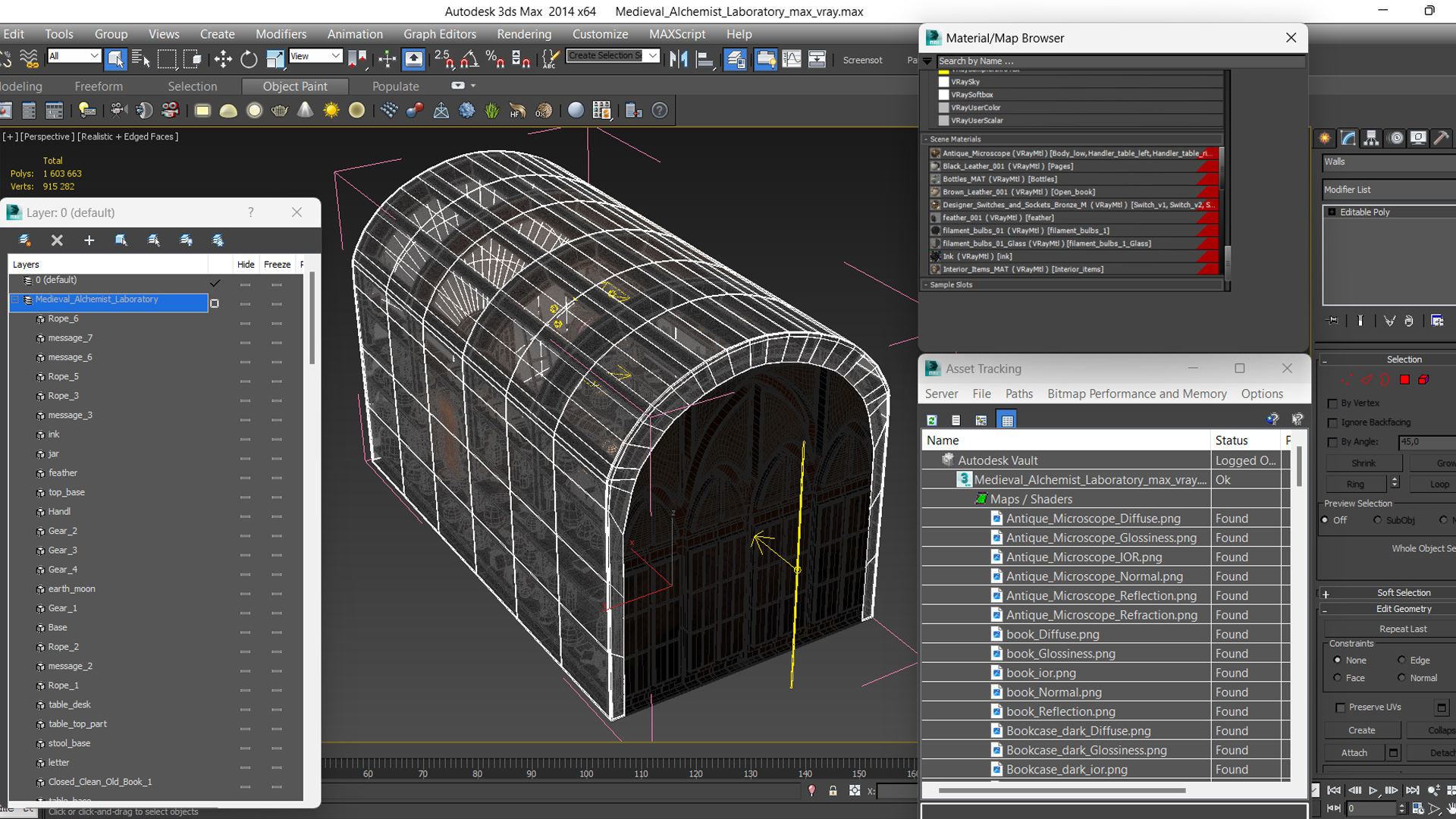The width and height of the screenshot is (1456, 819).
Task: Toggle the Angle Snap icon
Action: pyautogui.click(x=469, y=59)
